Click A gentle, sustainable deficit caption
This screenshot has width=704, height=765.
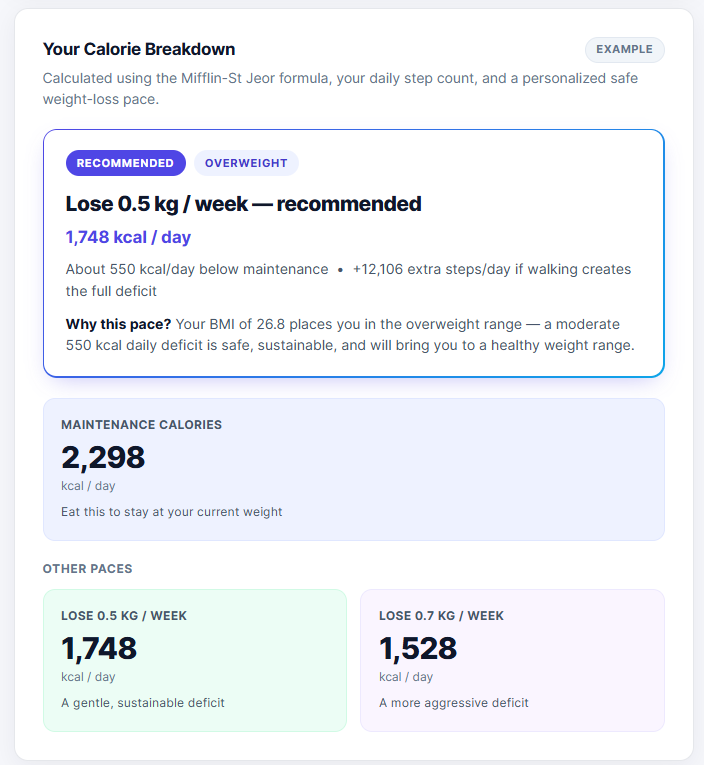tap(142, 703)
